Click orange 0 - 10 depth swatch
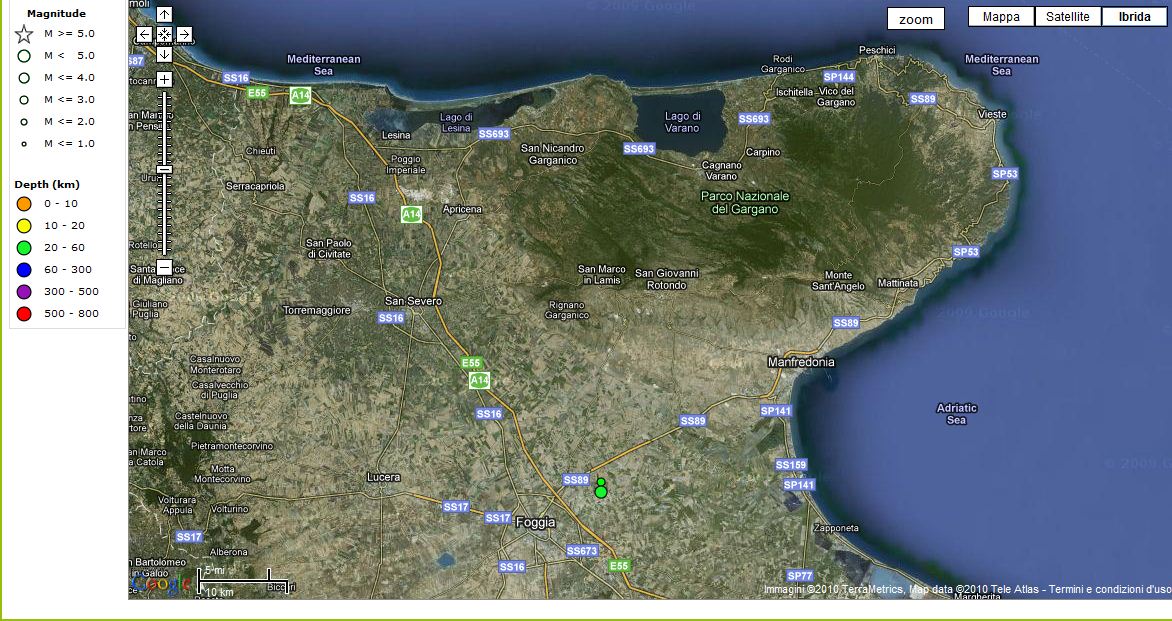The width and height of the screenshot is (1172, 621). pyautogui.click(x=24, y=204)
